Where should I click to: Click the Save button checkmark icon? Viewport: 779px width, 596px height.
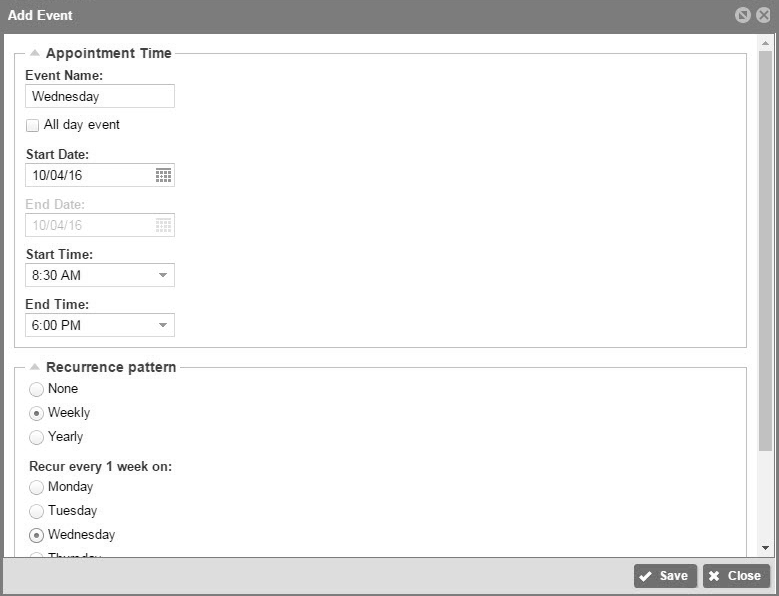(645, 576)
